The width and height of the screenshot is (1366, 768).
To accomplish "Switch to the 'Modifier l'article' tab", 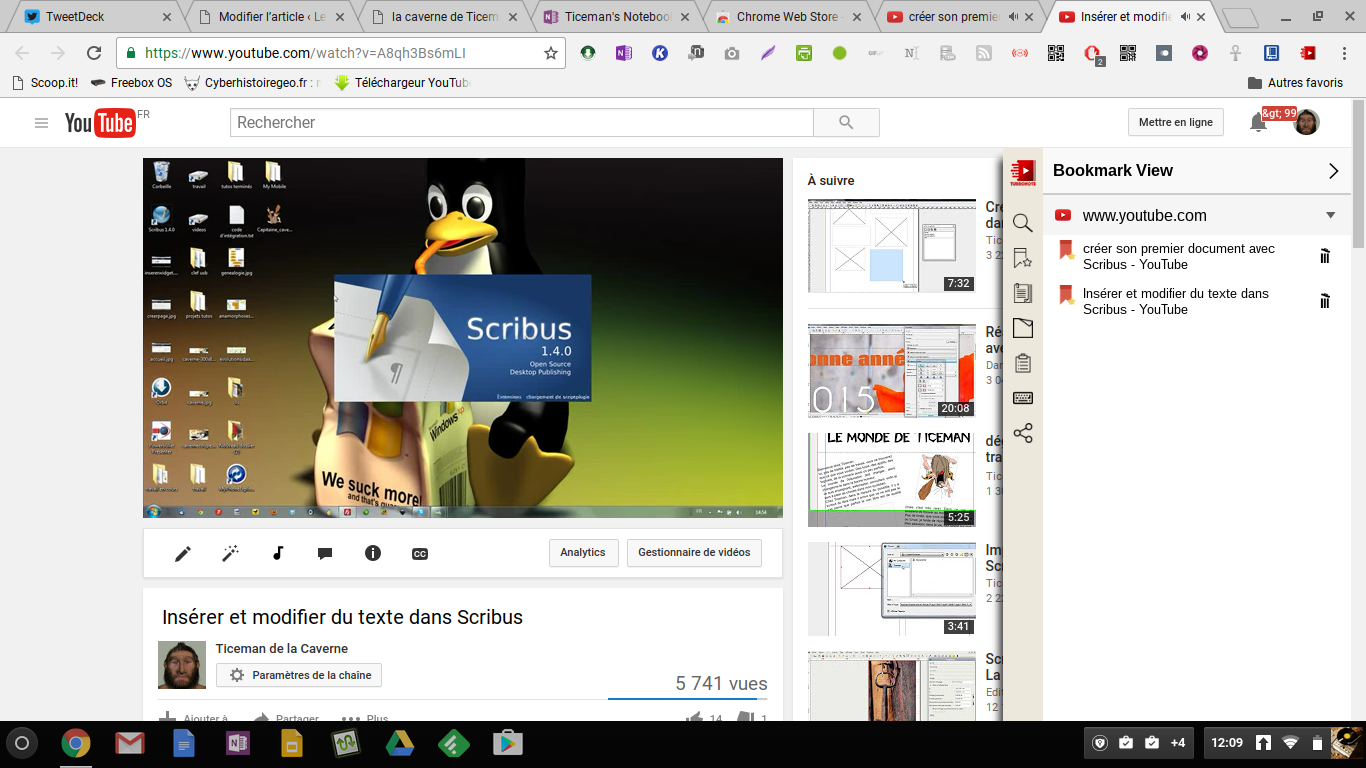I will [272, 16].
